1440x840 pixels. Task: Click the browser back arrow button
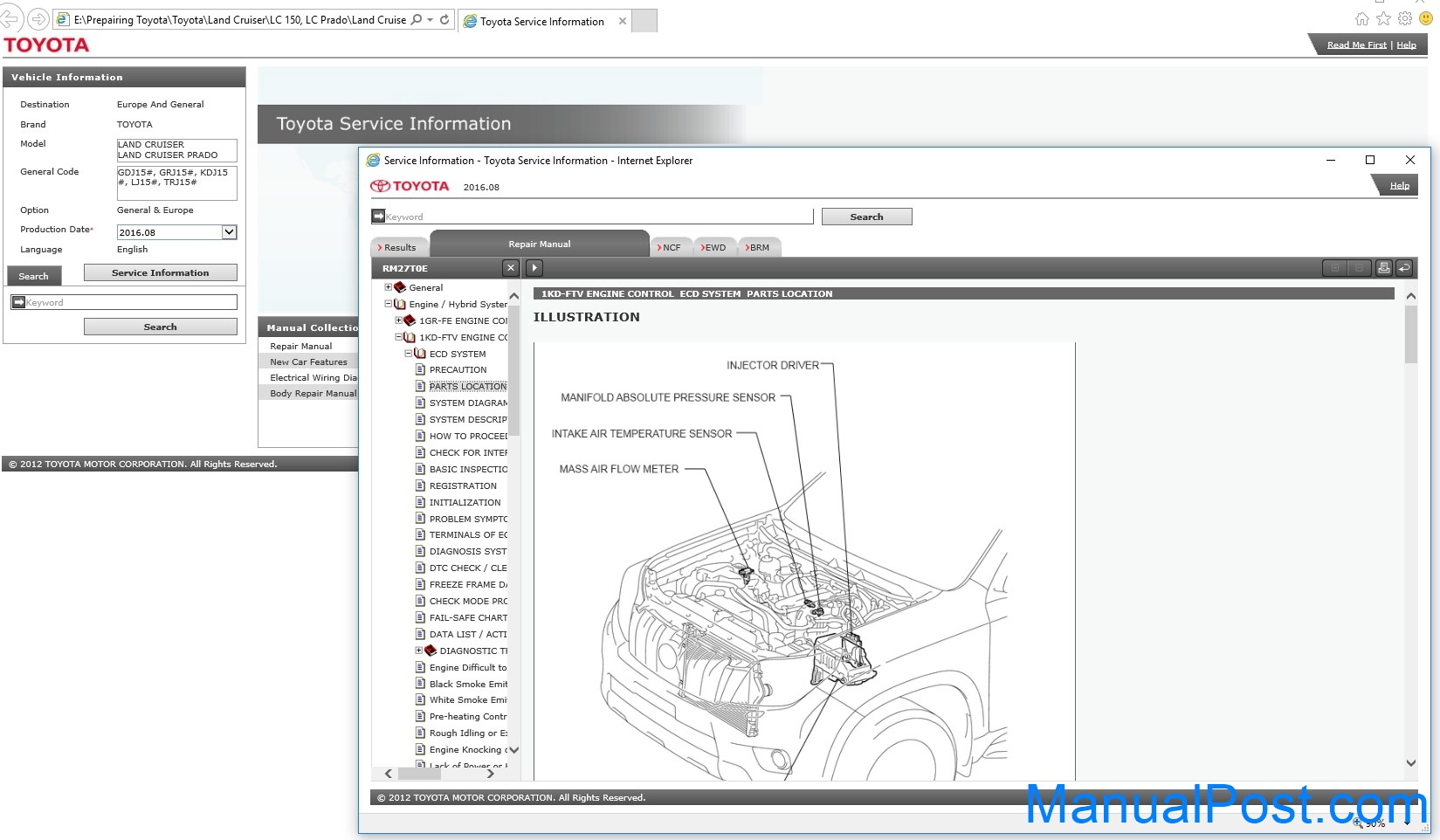tap(10, 19)
